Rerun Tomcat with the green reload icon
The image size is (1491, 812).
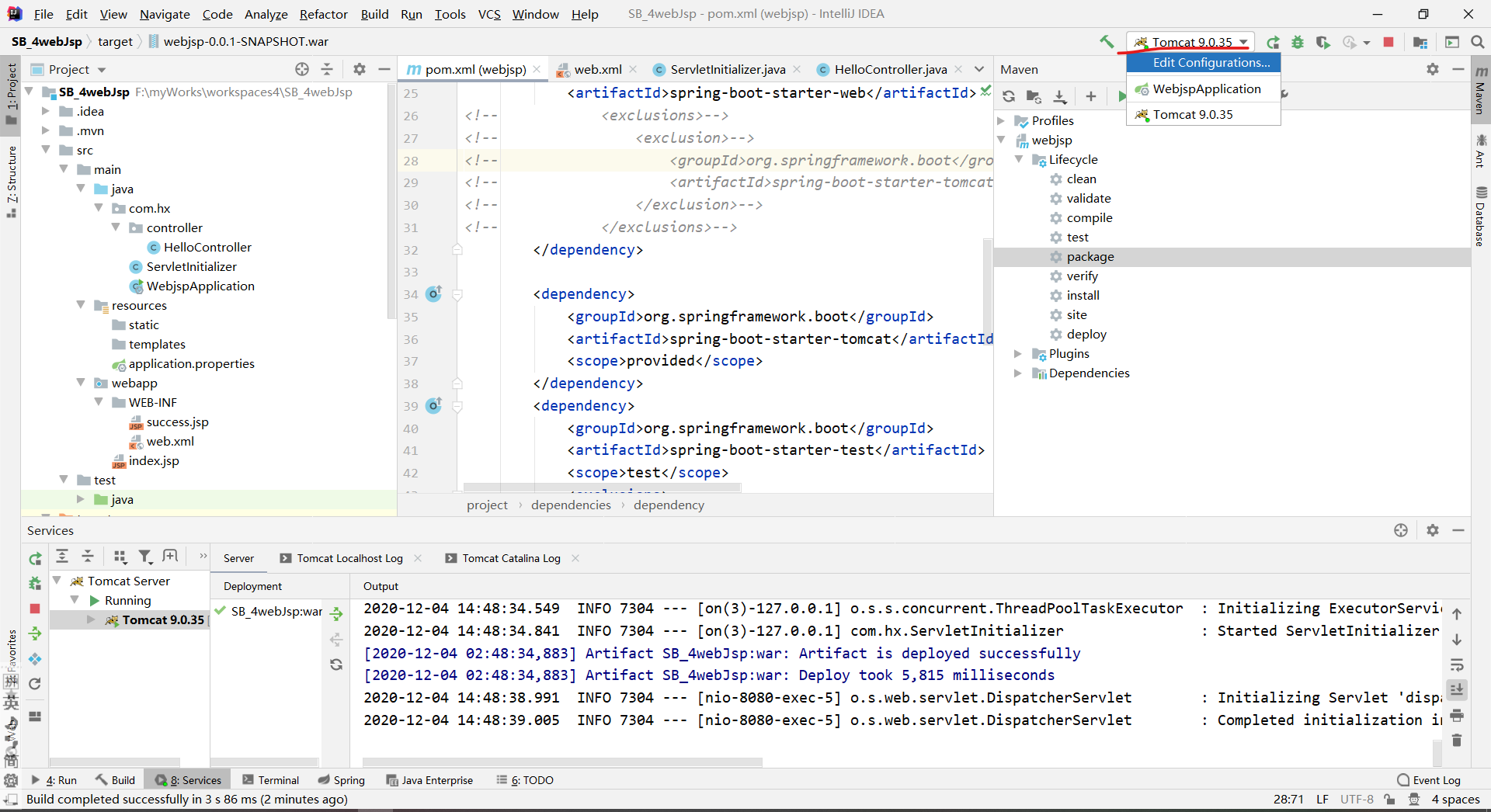tap(1273, 42)
